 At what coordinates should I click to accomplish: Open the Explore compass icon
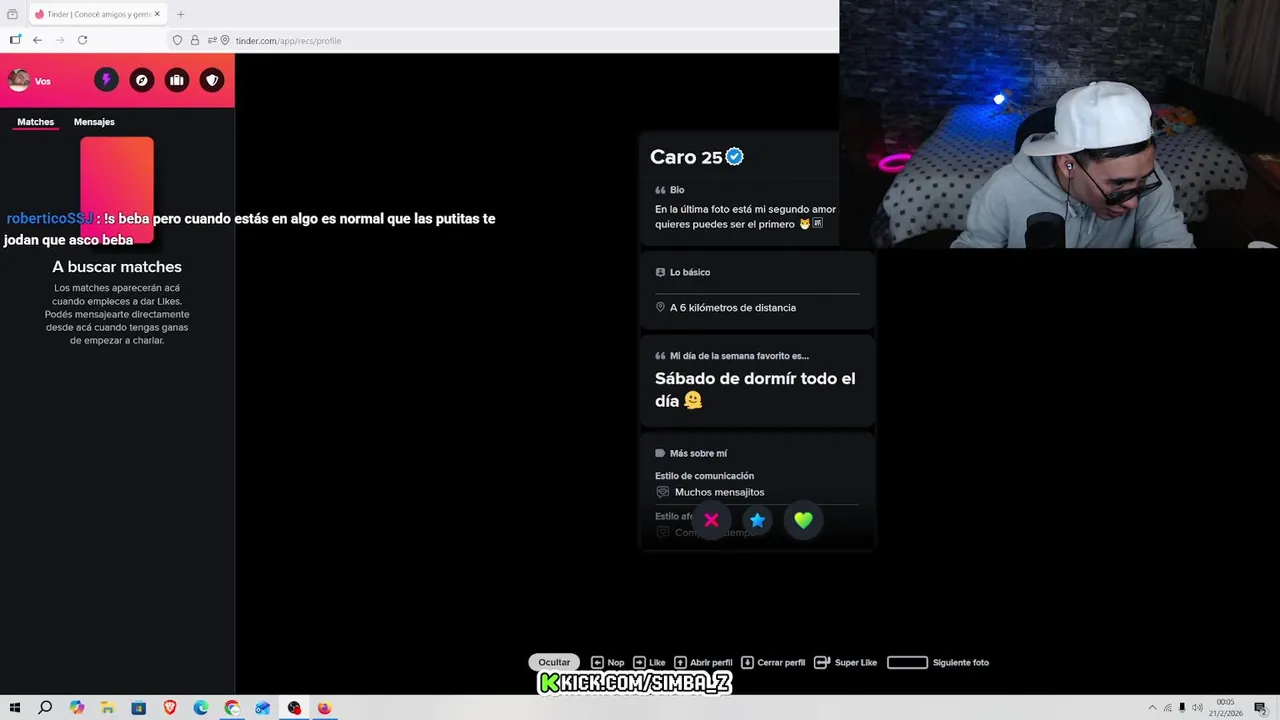(x=142, y=80)
